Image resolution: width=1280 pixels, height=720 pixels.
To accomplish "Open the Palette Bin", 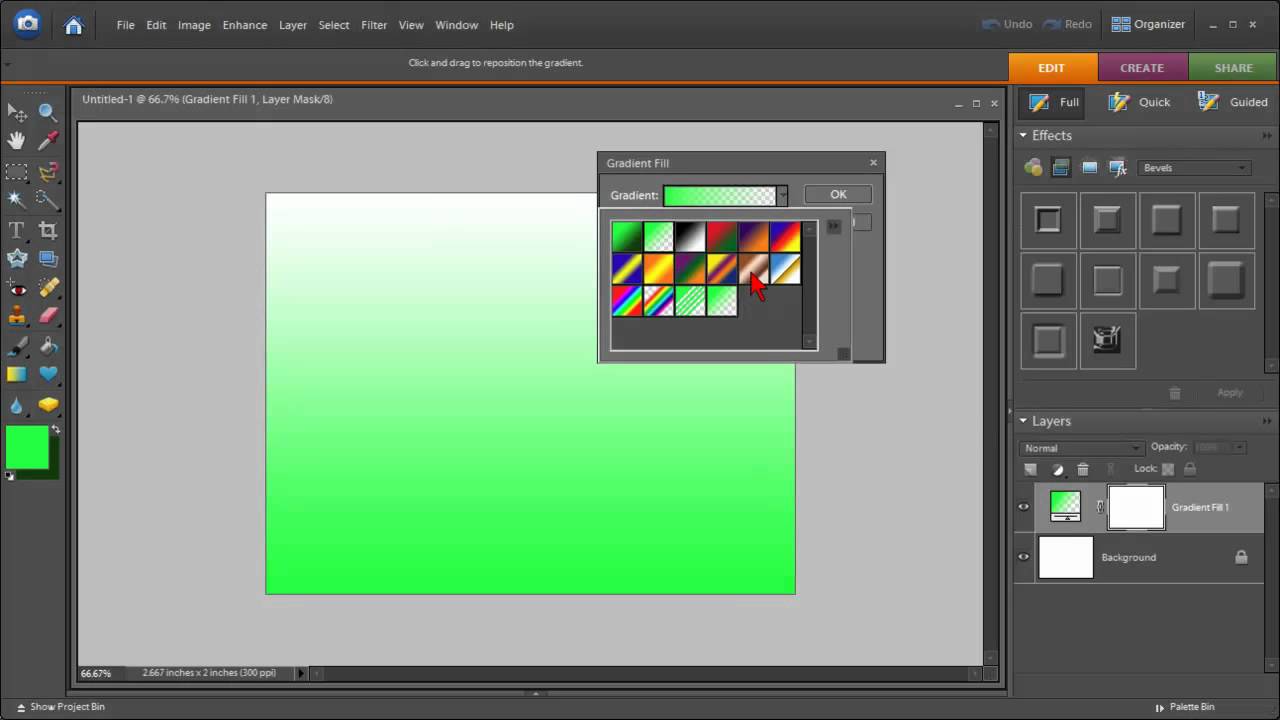I will [x=1184, y=707].
